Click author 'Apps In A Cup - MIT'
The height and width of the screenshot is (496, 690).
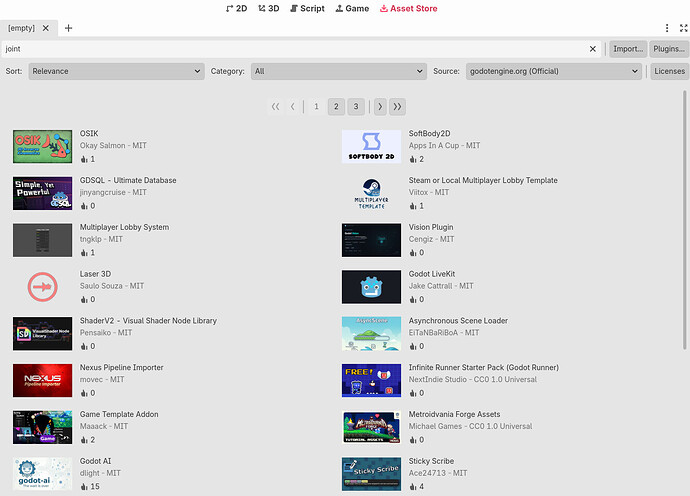(444, 146)
